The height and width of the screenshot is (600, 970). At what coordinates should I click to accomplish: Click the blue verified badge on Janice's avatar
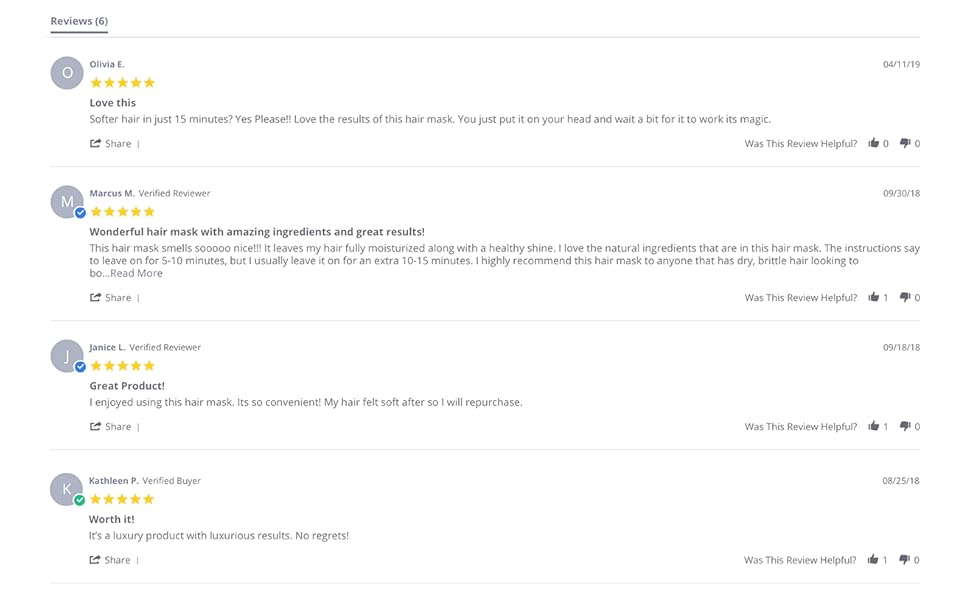81,366
